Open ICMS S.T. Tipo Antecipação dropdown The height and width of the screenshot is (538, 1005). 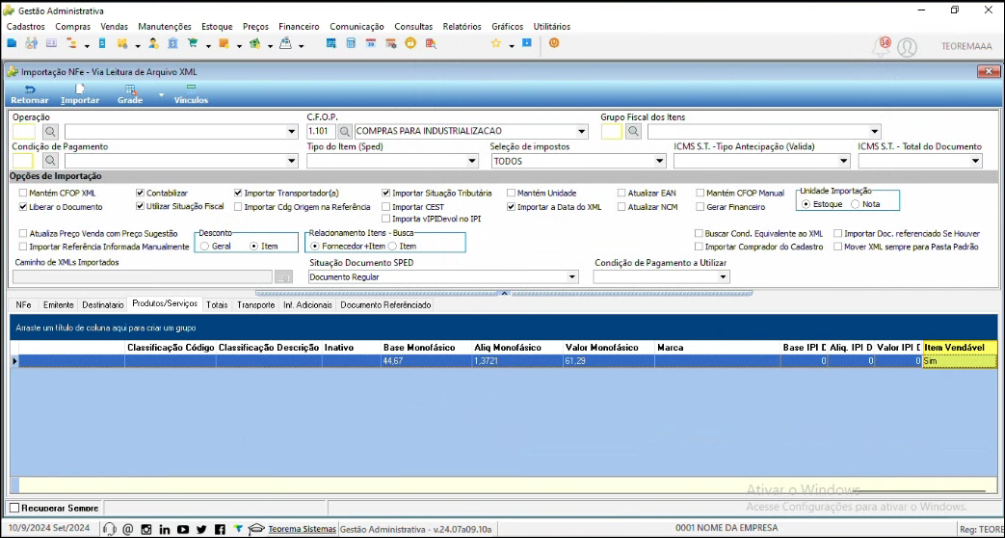843,162
